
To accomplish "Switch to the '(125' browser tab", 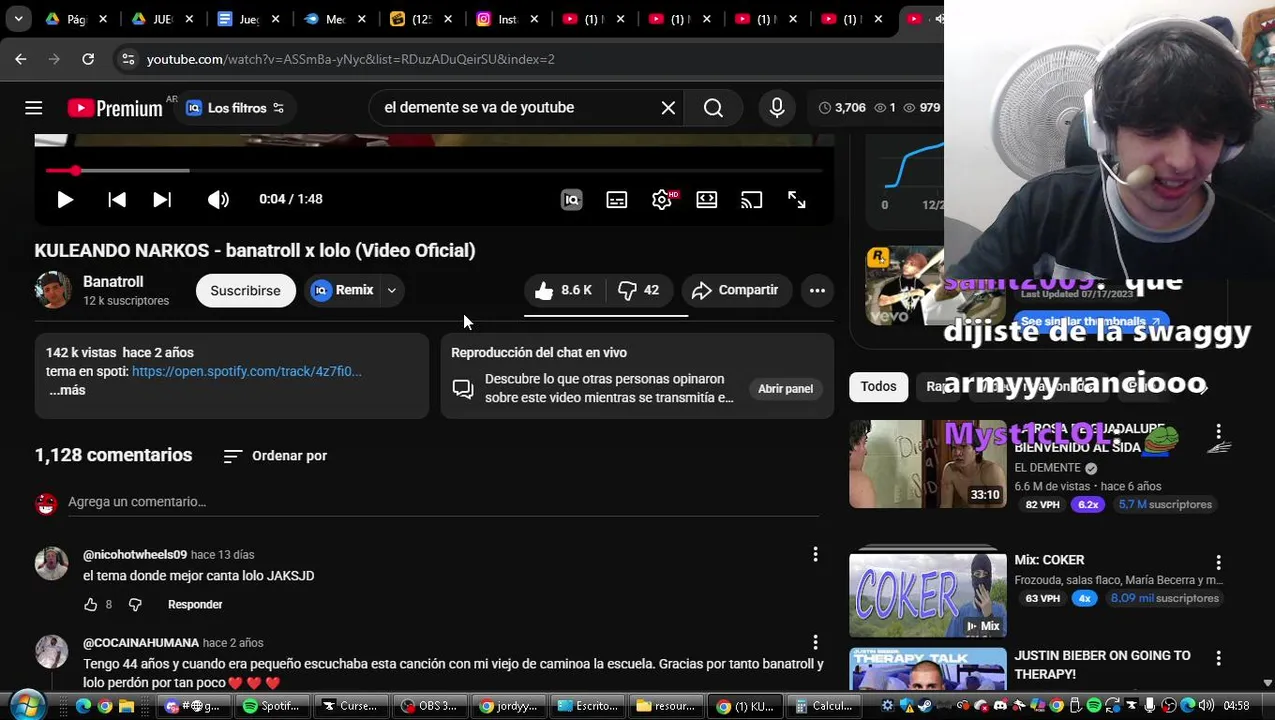I will (422, 19).
